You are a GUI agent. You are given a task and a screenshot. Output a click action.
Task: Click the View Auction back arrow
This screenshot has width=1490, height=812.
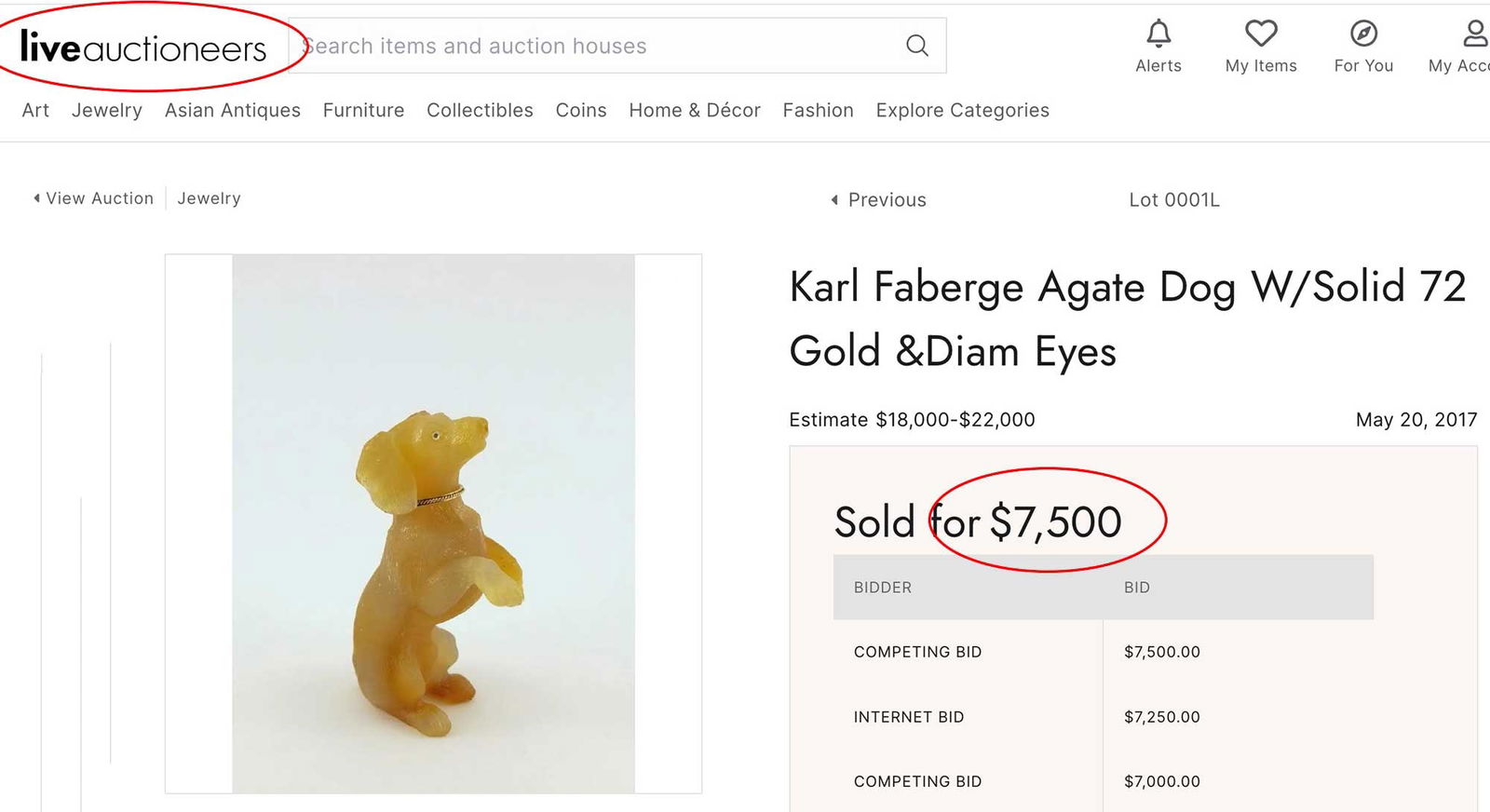[x=36, y=197]
